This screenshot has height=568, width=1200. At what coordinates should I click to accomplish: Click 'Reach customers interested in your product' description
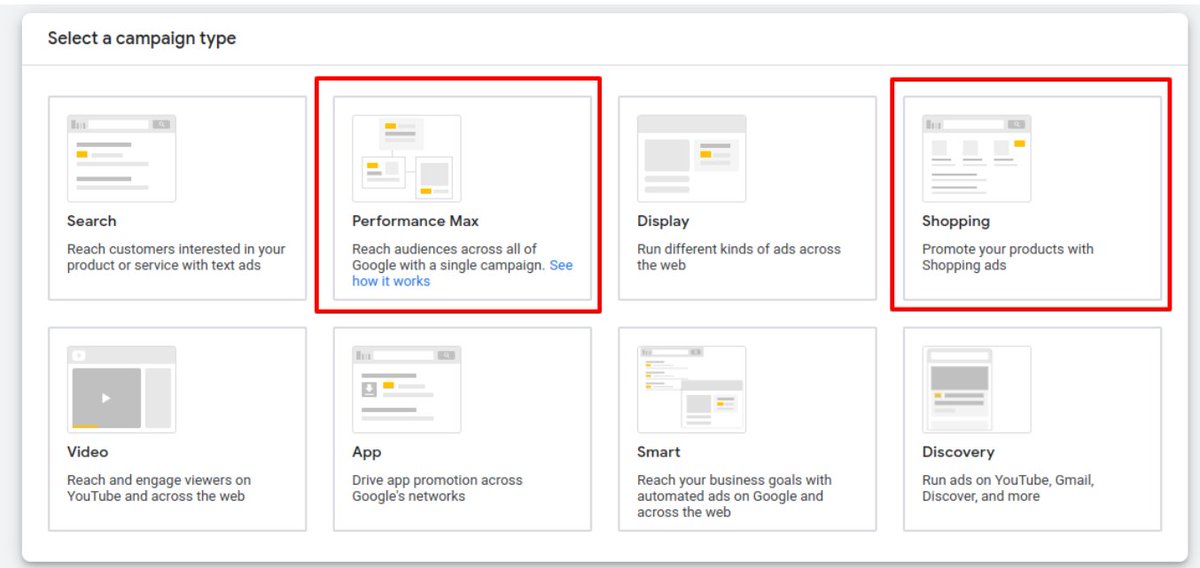(176, 257)
